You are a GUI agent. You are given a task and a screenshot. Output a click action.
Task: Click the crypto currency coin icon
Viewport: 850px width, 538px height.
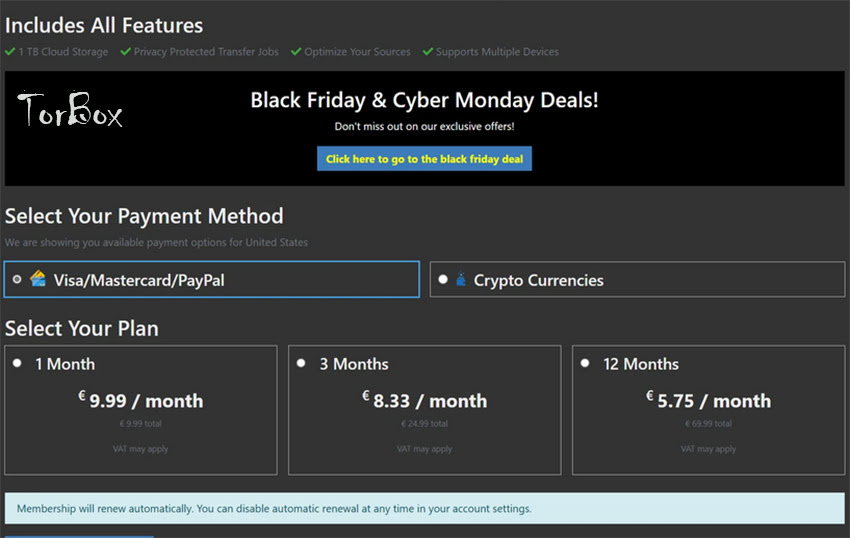461,279
